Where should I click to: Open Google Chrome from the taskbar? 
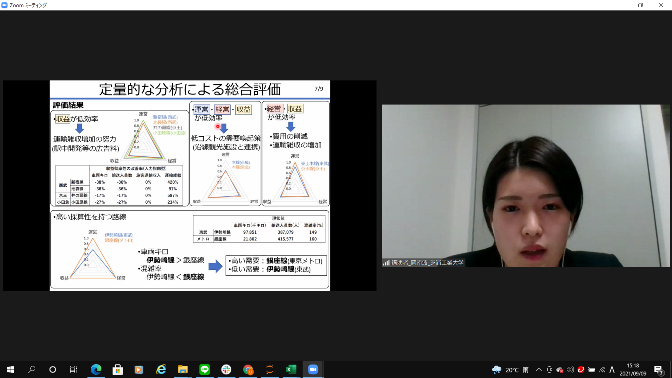[248, 369]
